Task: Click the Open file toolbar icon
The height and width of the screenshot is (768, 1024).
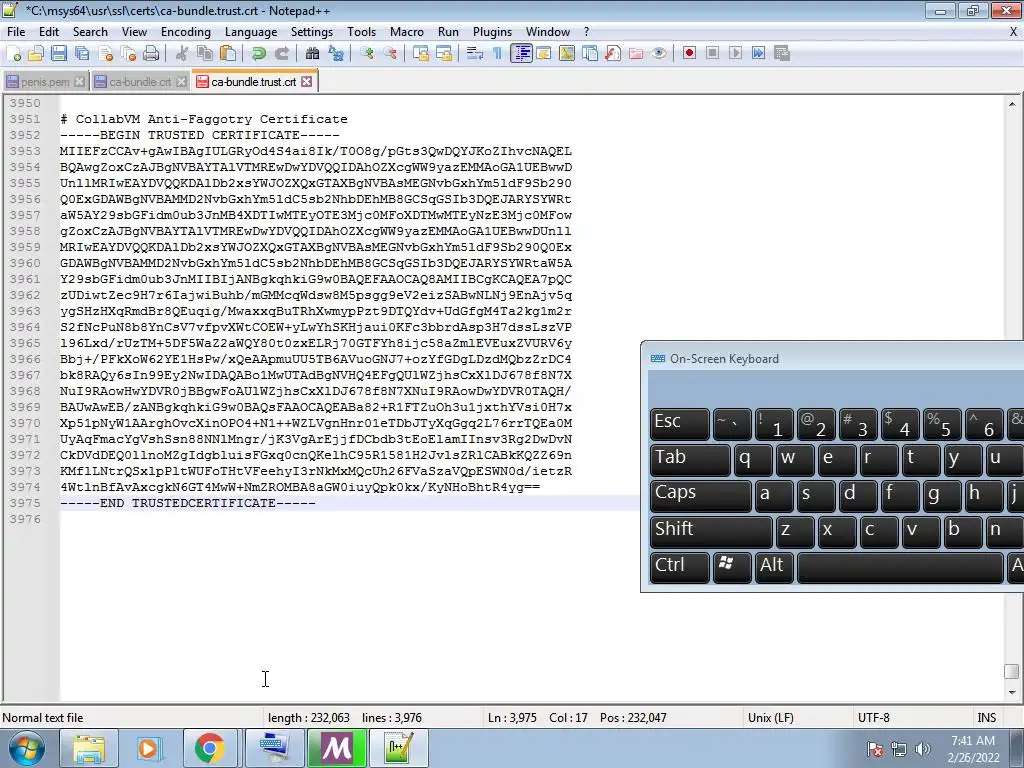Action: pos(36,54)
